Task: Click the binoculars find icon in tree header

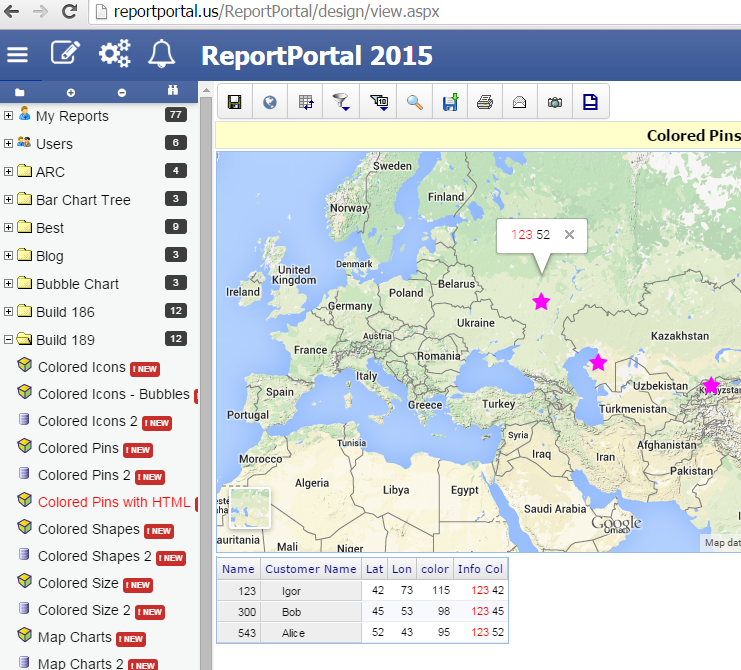Action: (x=173, y=90)
